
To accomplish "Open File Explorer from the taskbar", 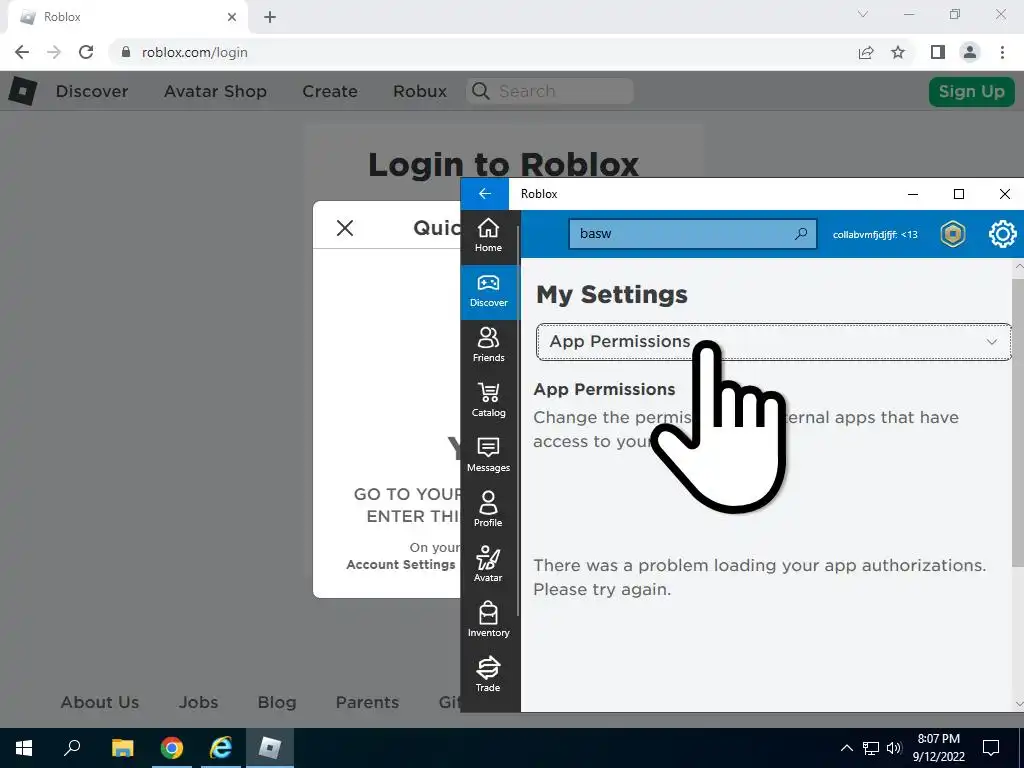I will (122, 748).
